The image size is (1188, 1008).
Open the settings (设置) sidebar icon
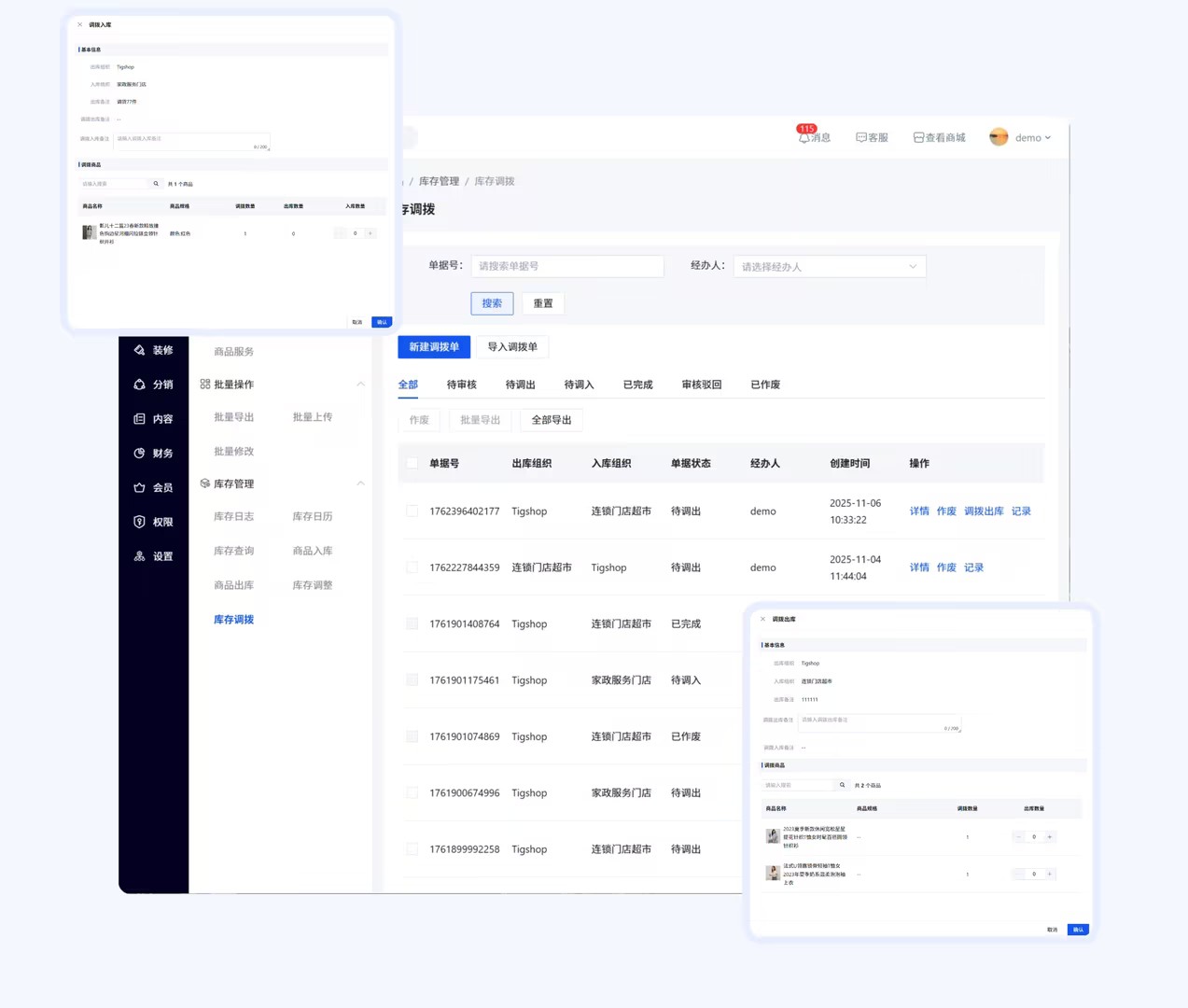pyautogui.click(x=139, y=556)
